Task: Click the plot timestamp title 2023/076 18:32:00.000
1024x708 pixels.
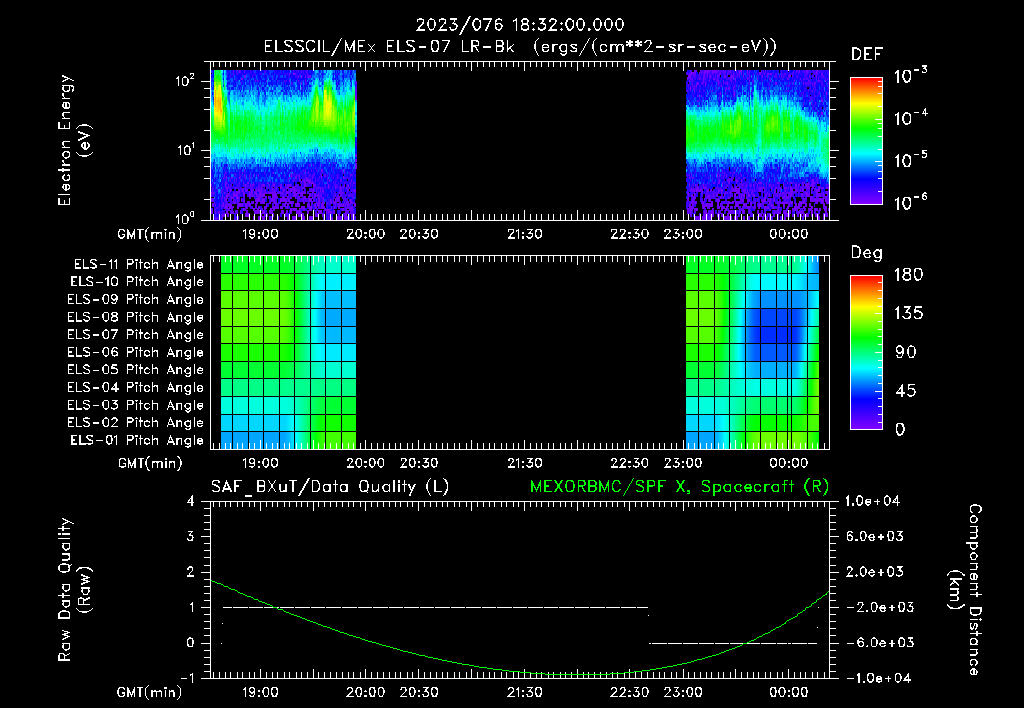Action: pyautogui.click(x=520, y=25)
